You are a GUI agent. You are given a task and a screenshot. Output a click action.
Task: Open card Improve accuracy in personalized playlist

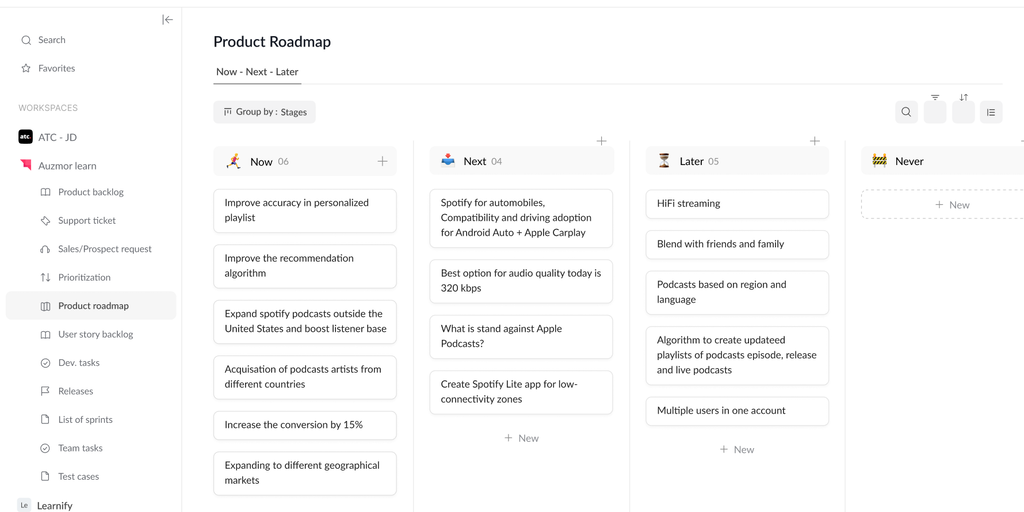coord(305,210)
